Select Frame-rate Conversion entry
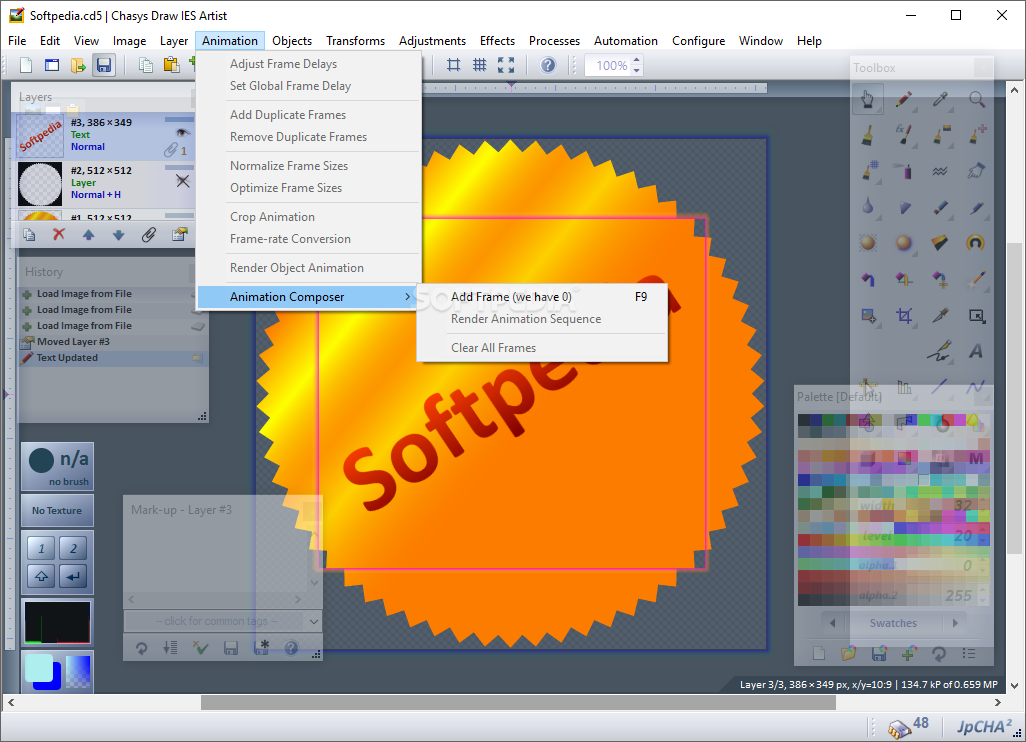1026x742 pixels. point(308,239)
